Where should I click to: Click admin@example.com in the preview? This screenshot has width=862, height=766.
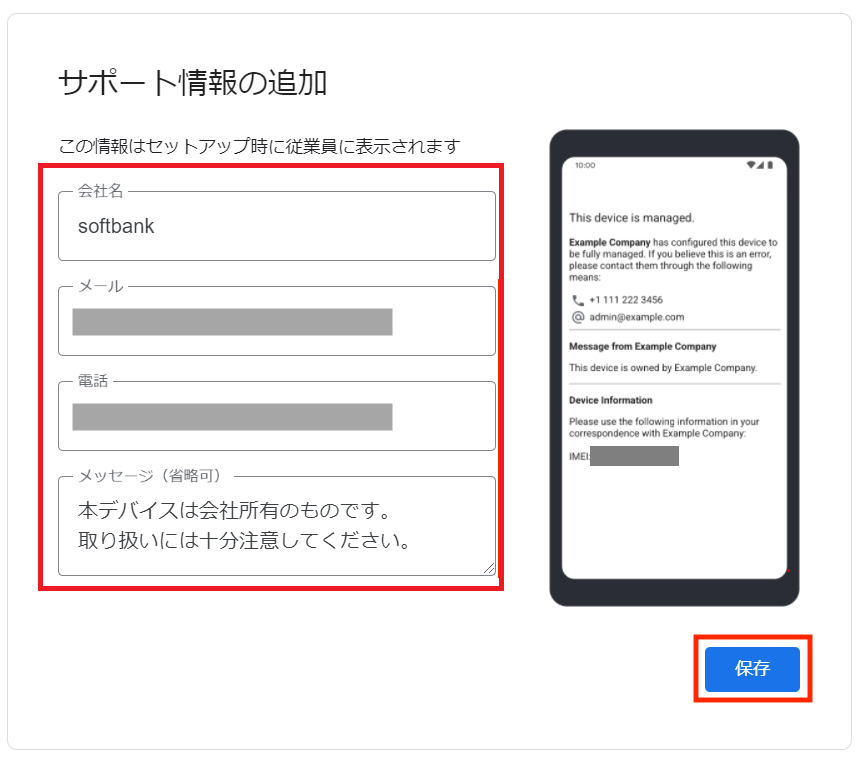coord(637,317)
